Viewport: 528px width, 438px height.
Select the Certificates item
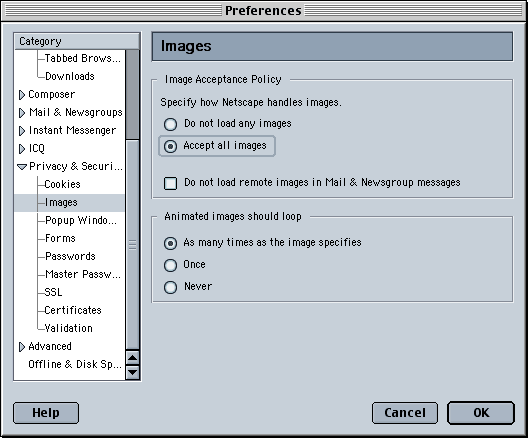pos(73,310)
